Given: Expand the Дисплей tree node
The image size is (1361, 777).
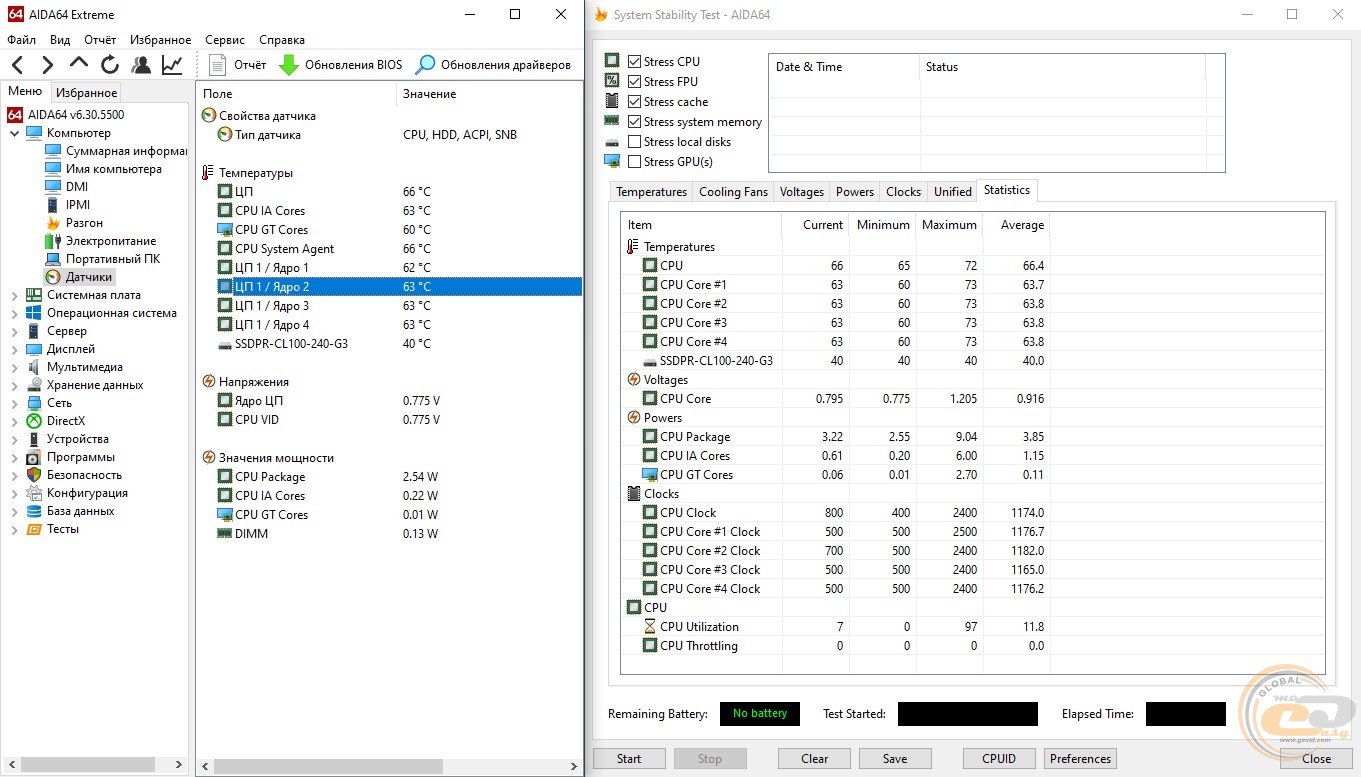Looking at the screenshot, I should (x=15, y=349).
